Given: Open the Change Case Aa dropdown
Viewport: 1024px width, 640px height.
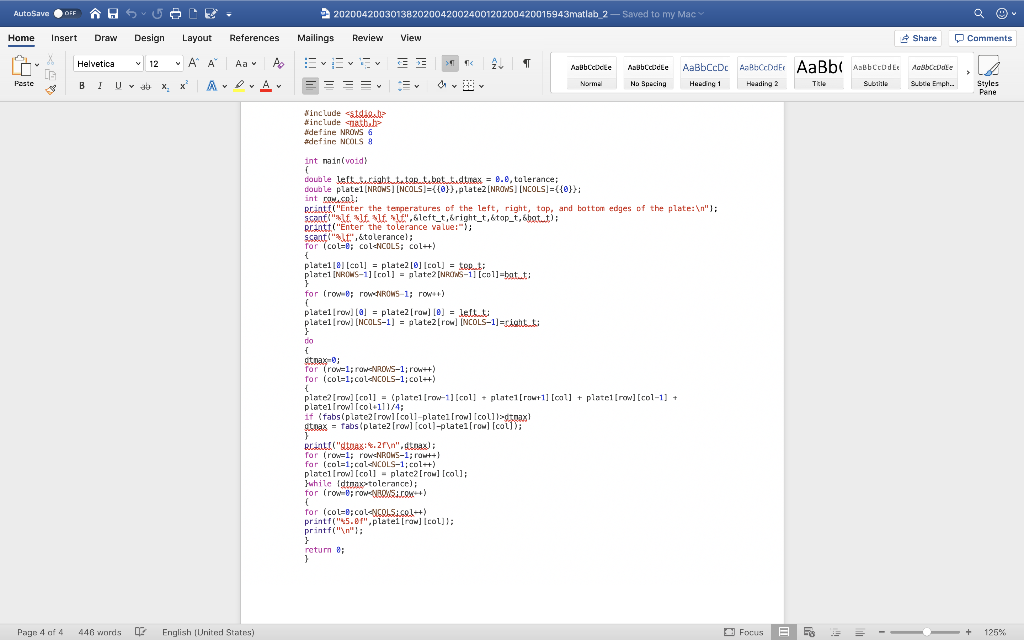Looking at the screenshot, I should tap(246, 63).
